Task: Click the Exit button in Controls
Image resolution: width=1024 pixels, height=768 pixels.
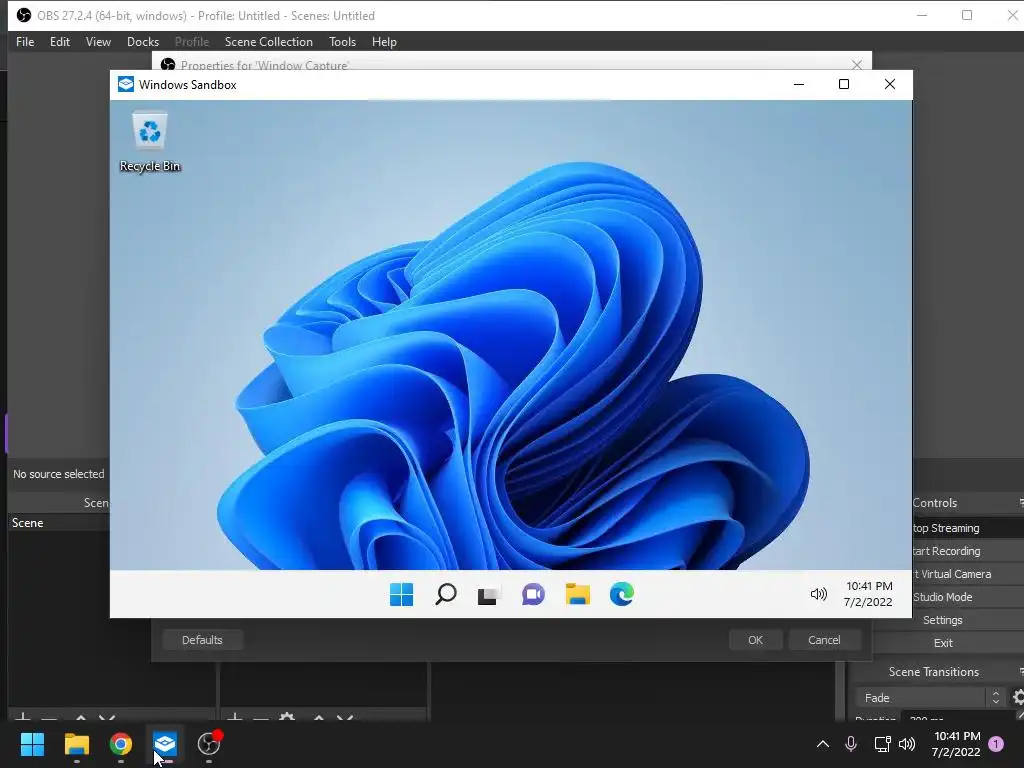Action: tap(943, 643)
